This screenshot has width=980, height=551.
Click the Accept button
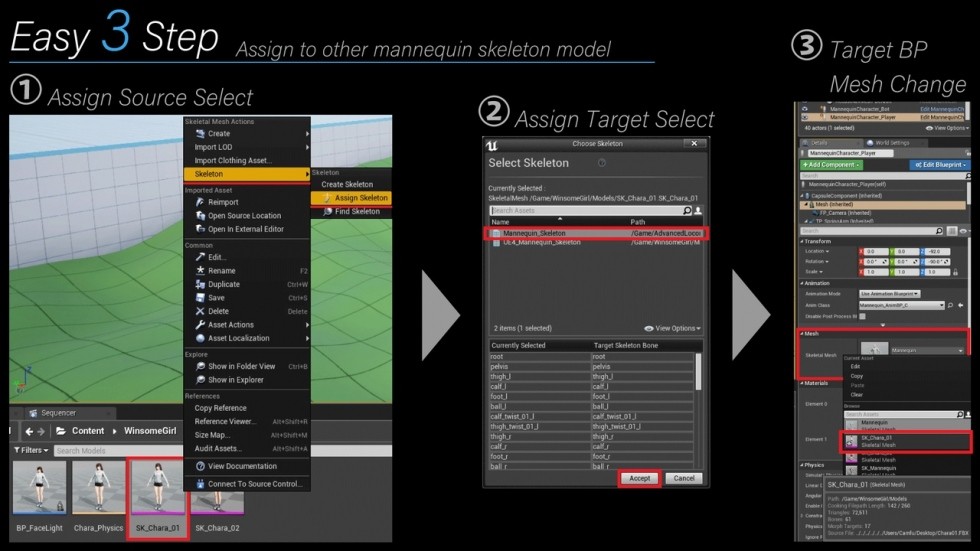tap(639, 478)
